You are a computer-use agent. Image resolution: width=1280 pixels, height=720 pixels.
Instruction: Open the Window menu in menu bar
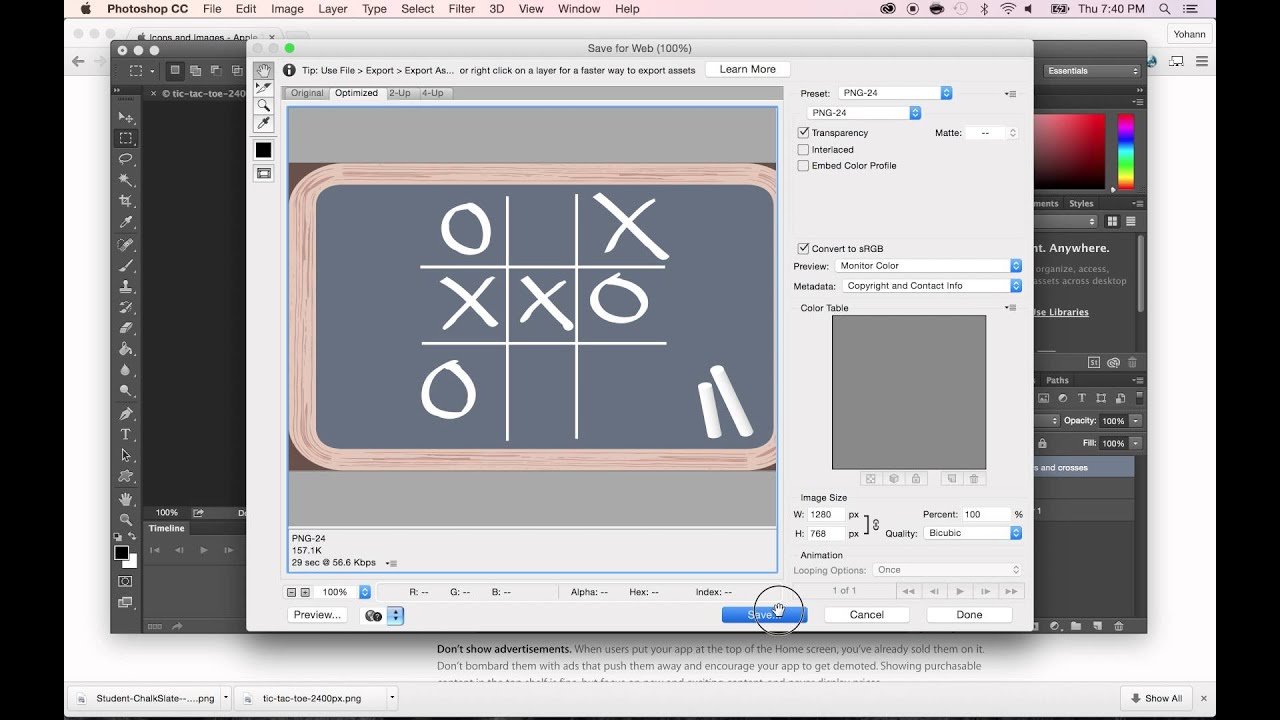click(x=579, y=9)
